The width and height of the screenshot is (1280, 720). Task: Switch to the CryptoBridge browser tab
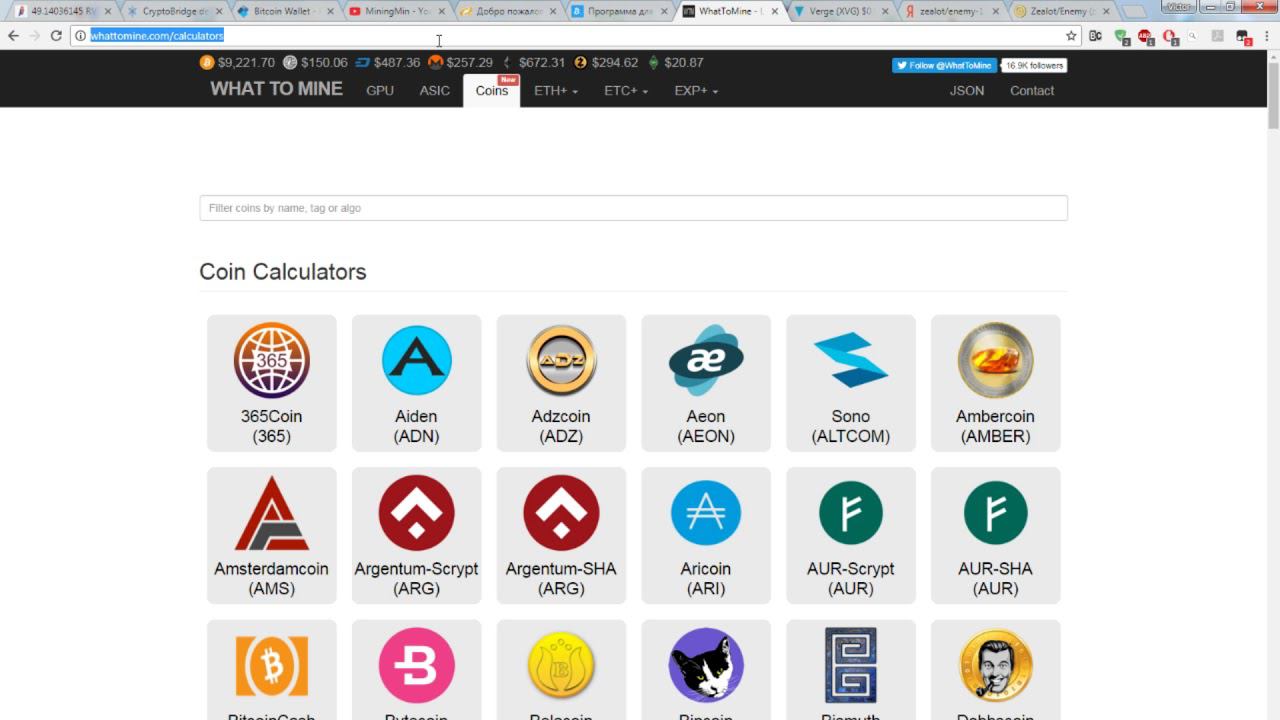click(x=174, y=11)
